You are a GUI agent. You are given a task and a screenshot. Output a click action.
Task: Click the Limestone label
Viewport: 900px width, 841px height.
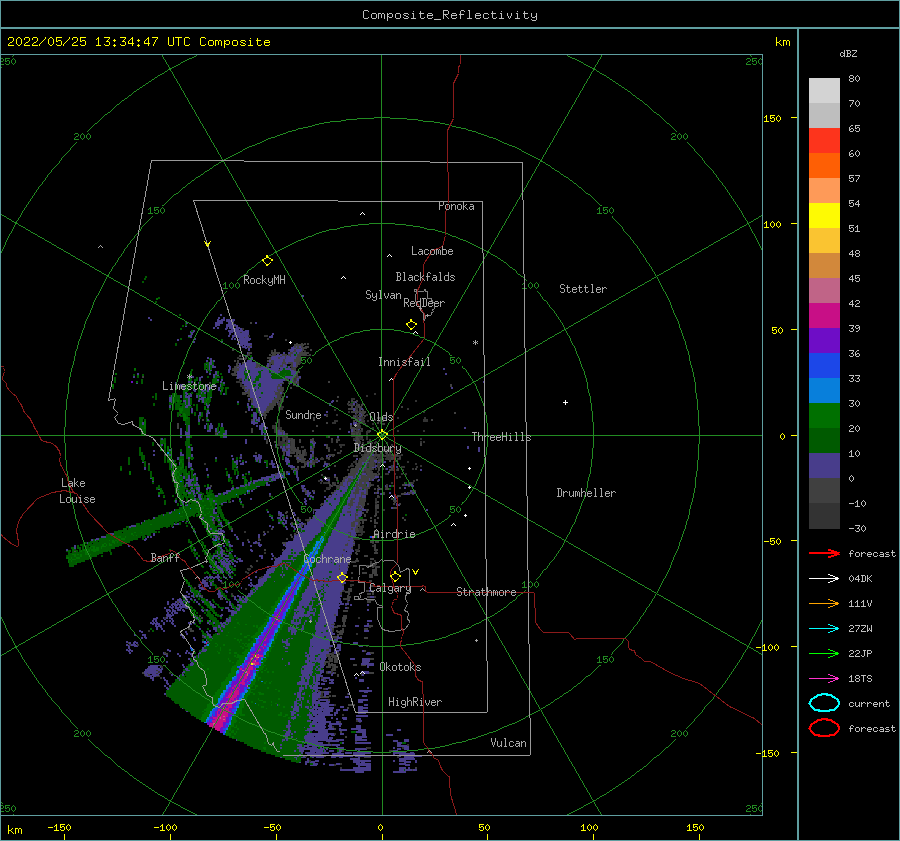[189, 386]
